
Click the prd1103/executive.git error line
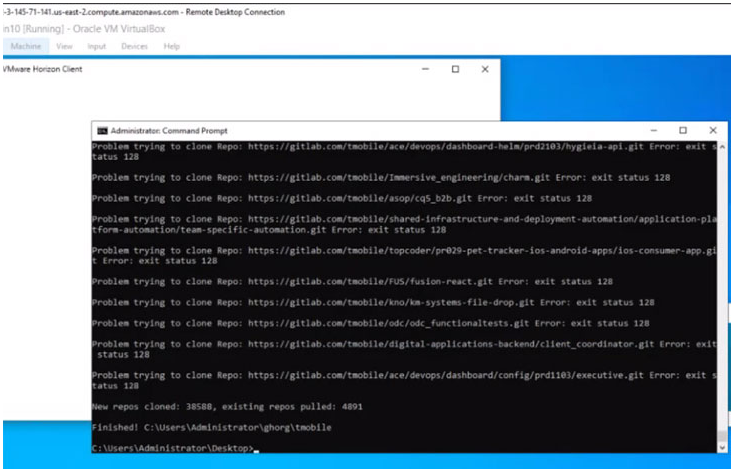pos(404,380)
